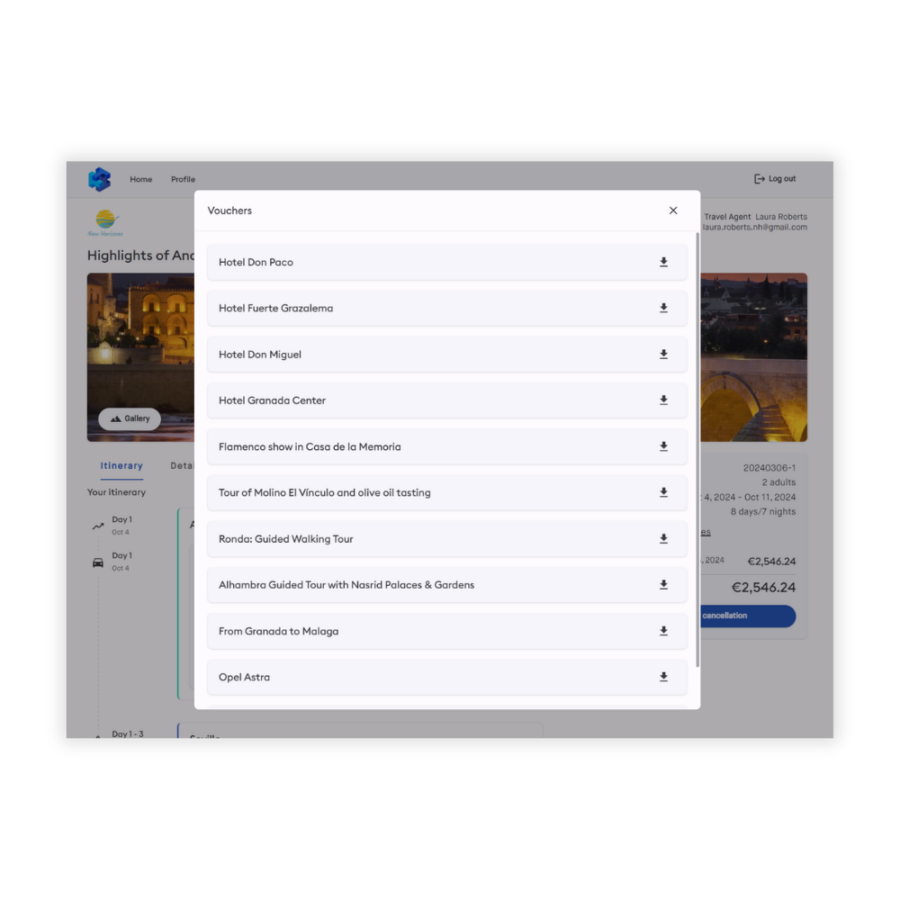Click the laura.roberts.nh@gmail.com email text
The image size is (900, 900).
pyautogui.click(x=755, y=227)
